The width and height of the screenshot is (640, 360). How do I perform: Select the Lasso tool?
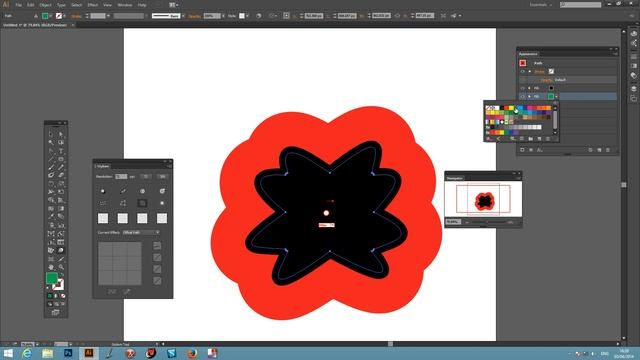click(x=61, y=142)
